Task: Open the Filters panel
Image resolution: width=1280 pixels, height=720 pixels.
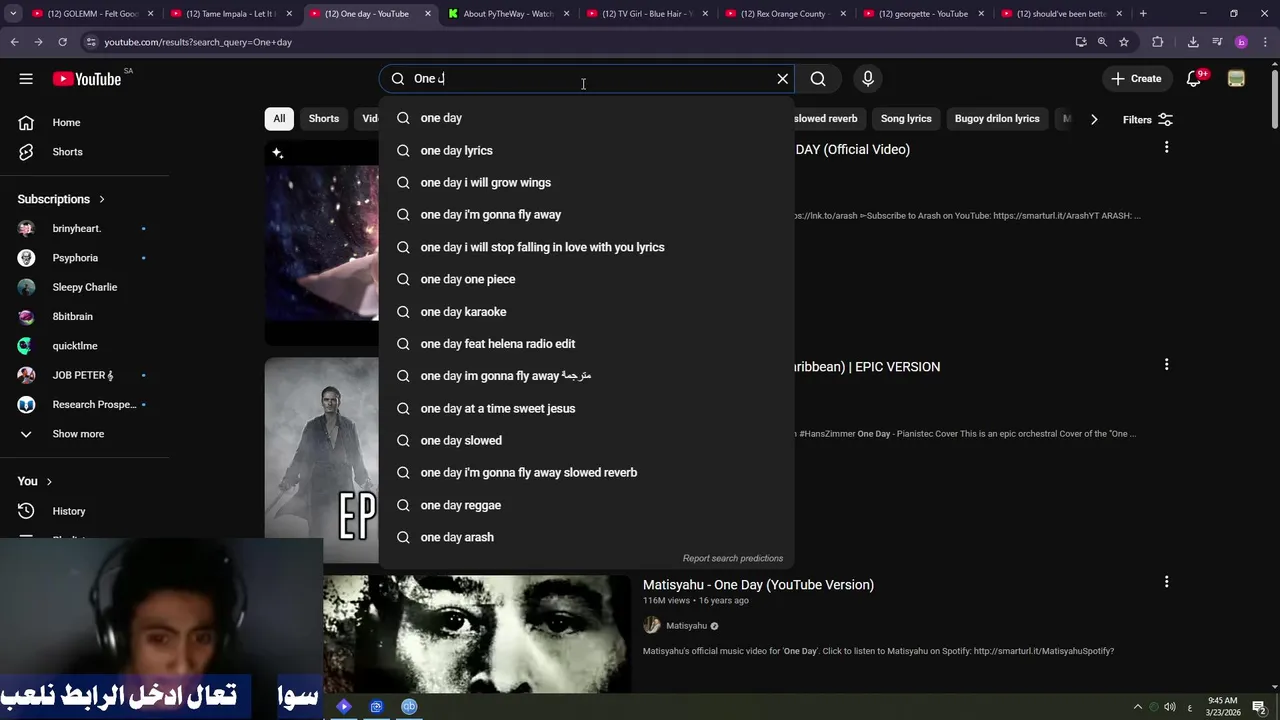Action: tap(1147, 120)
